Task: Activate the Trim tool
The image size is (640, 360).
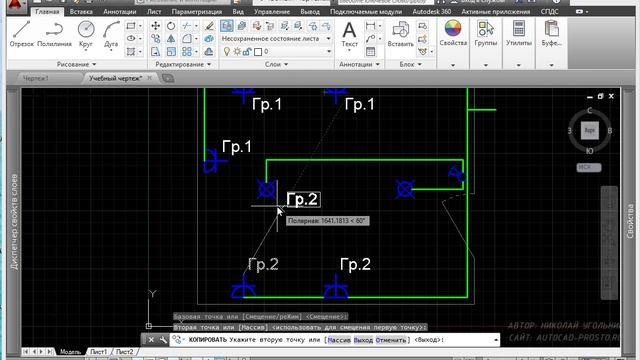Action: click(187, 26)
